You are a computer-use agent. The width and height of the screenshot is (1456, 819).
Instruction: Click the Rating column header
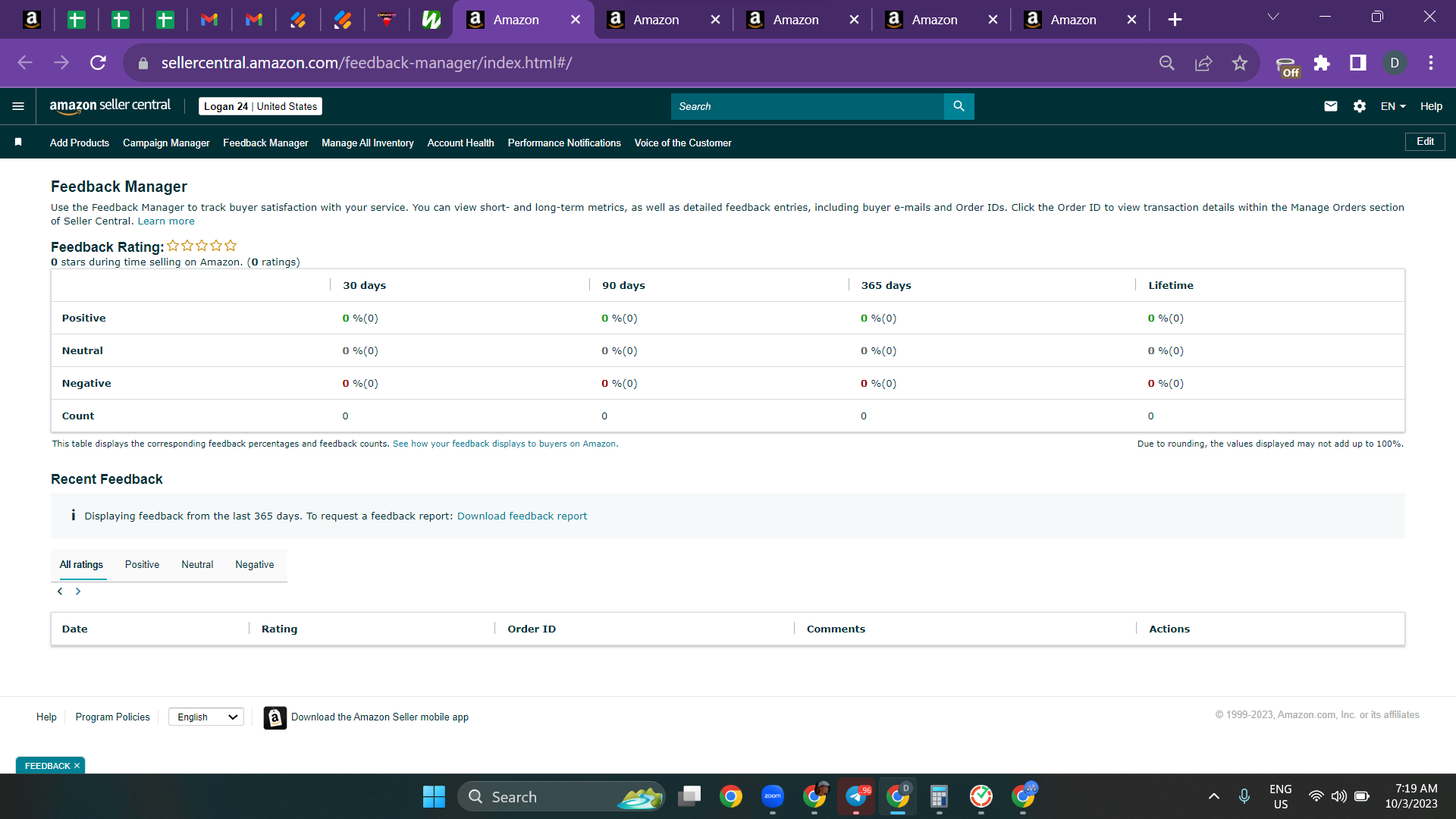(x=279, y=629)
